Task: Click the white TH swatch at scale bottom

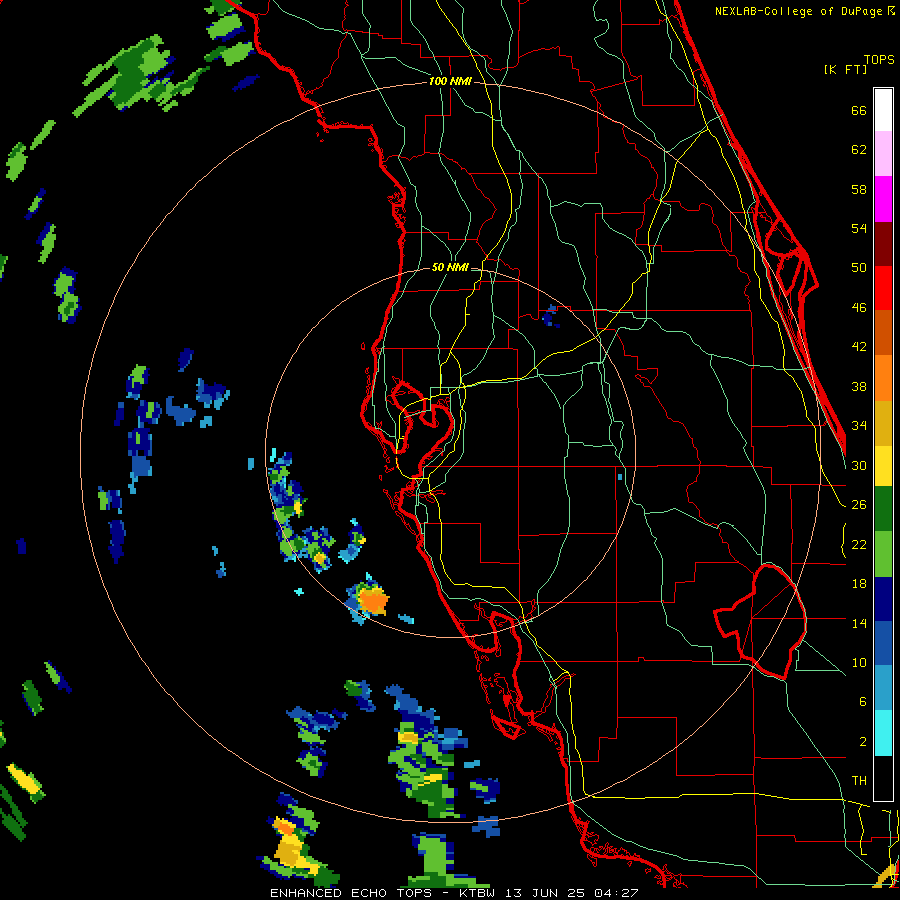Action: [883, 778]
